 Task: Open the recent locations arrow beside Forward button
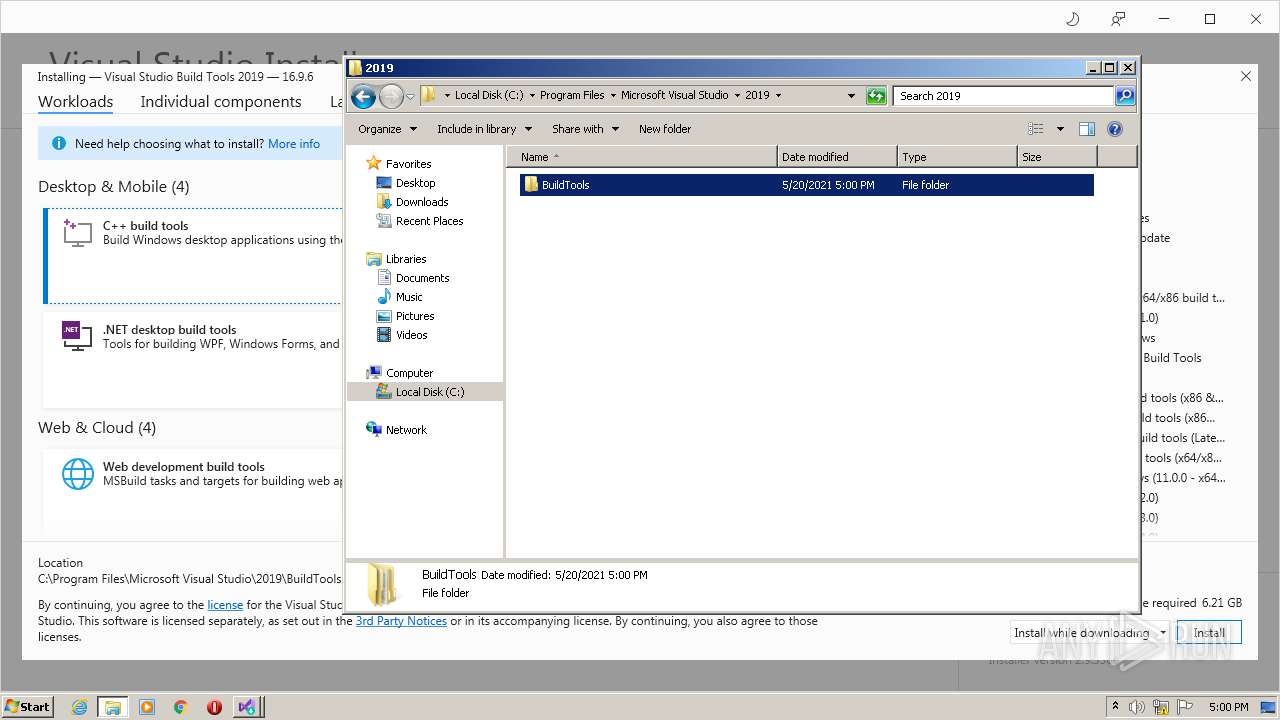click(410, 96)
